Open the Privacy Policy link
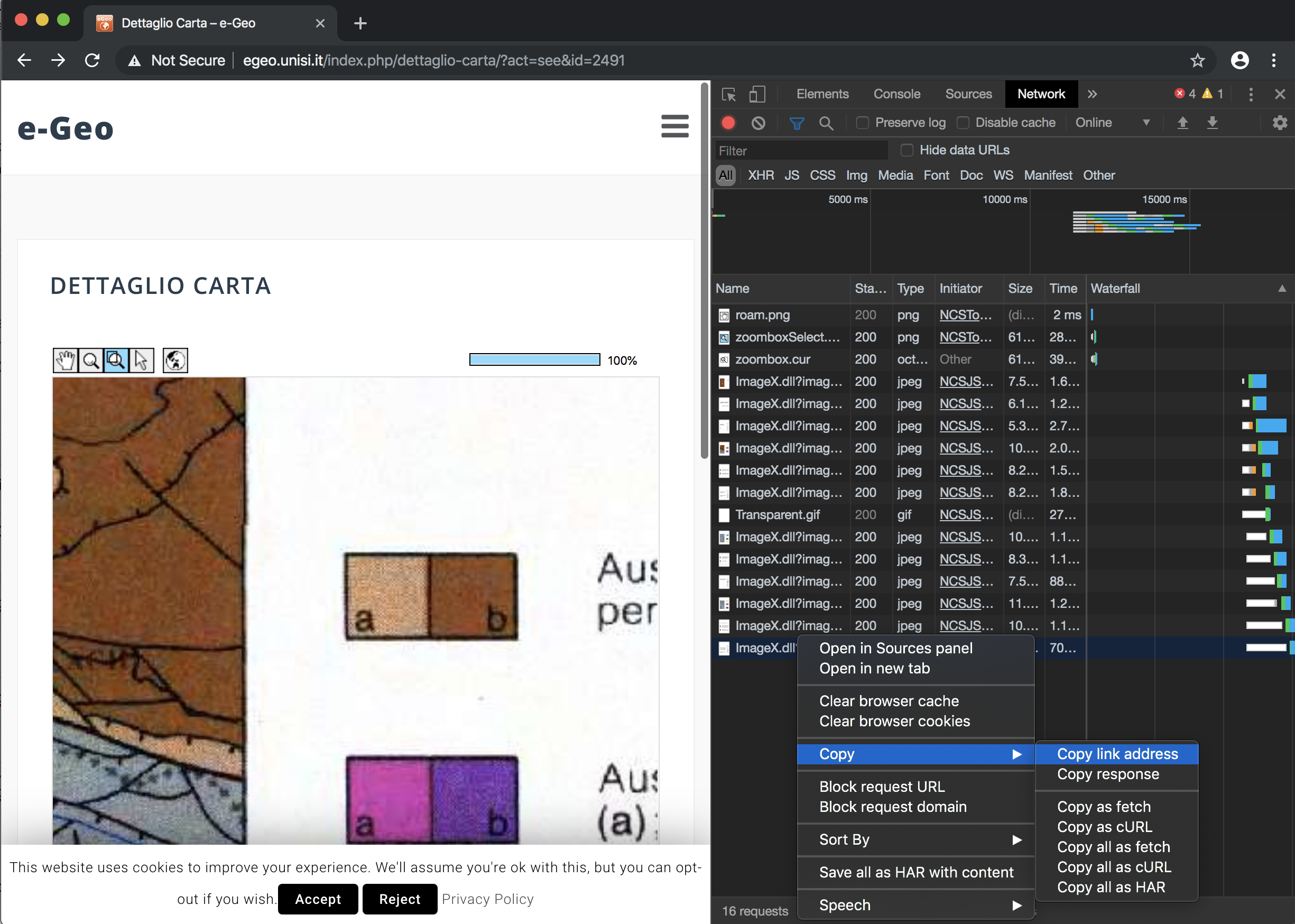The image size is (1295, 924). pos(488,899)
